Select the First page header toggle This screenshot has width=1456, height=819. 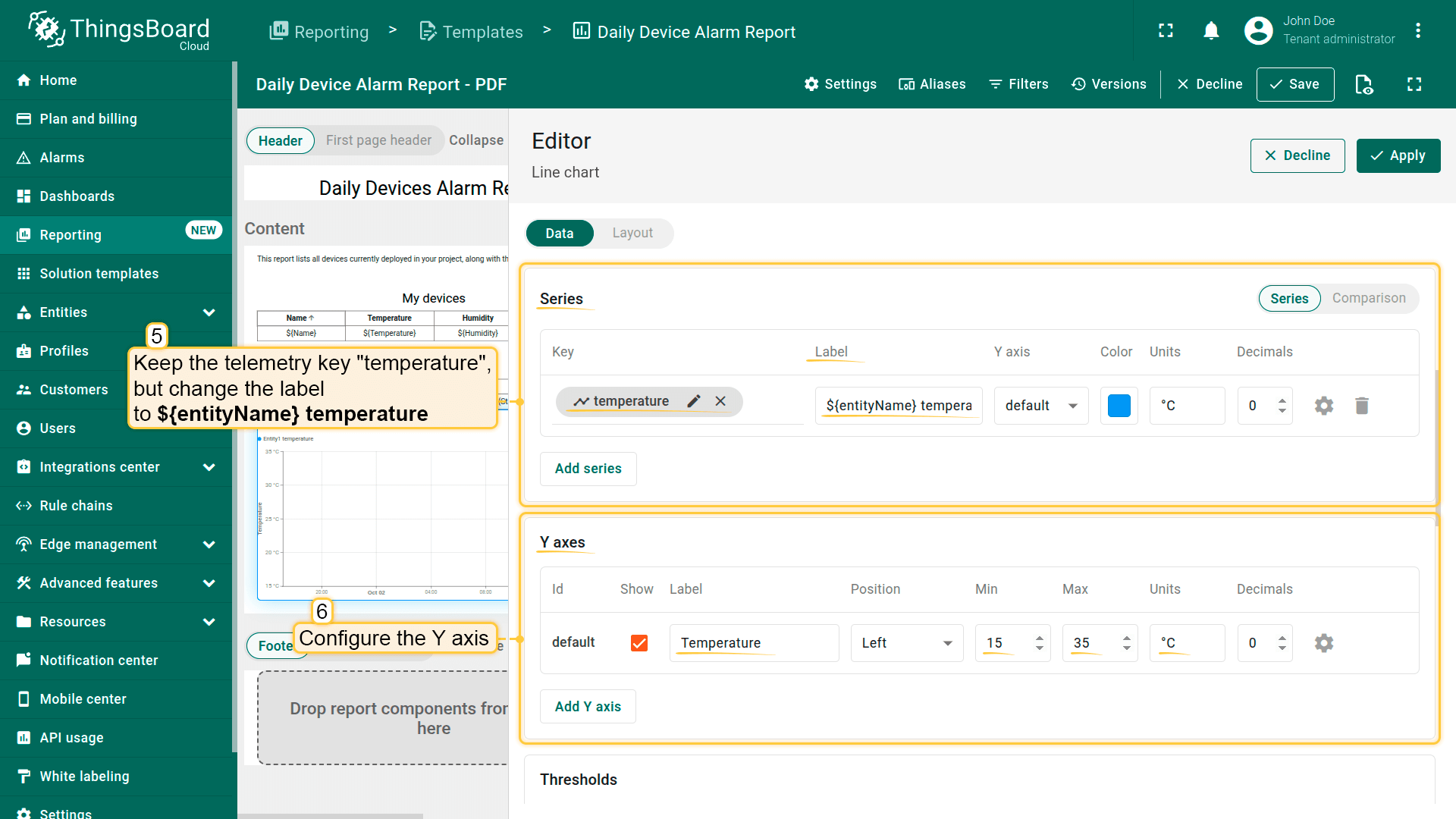(x=378, y=140)
